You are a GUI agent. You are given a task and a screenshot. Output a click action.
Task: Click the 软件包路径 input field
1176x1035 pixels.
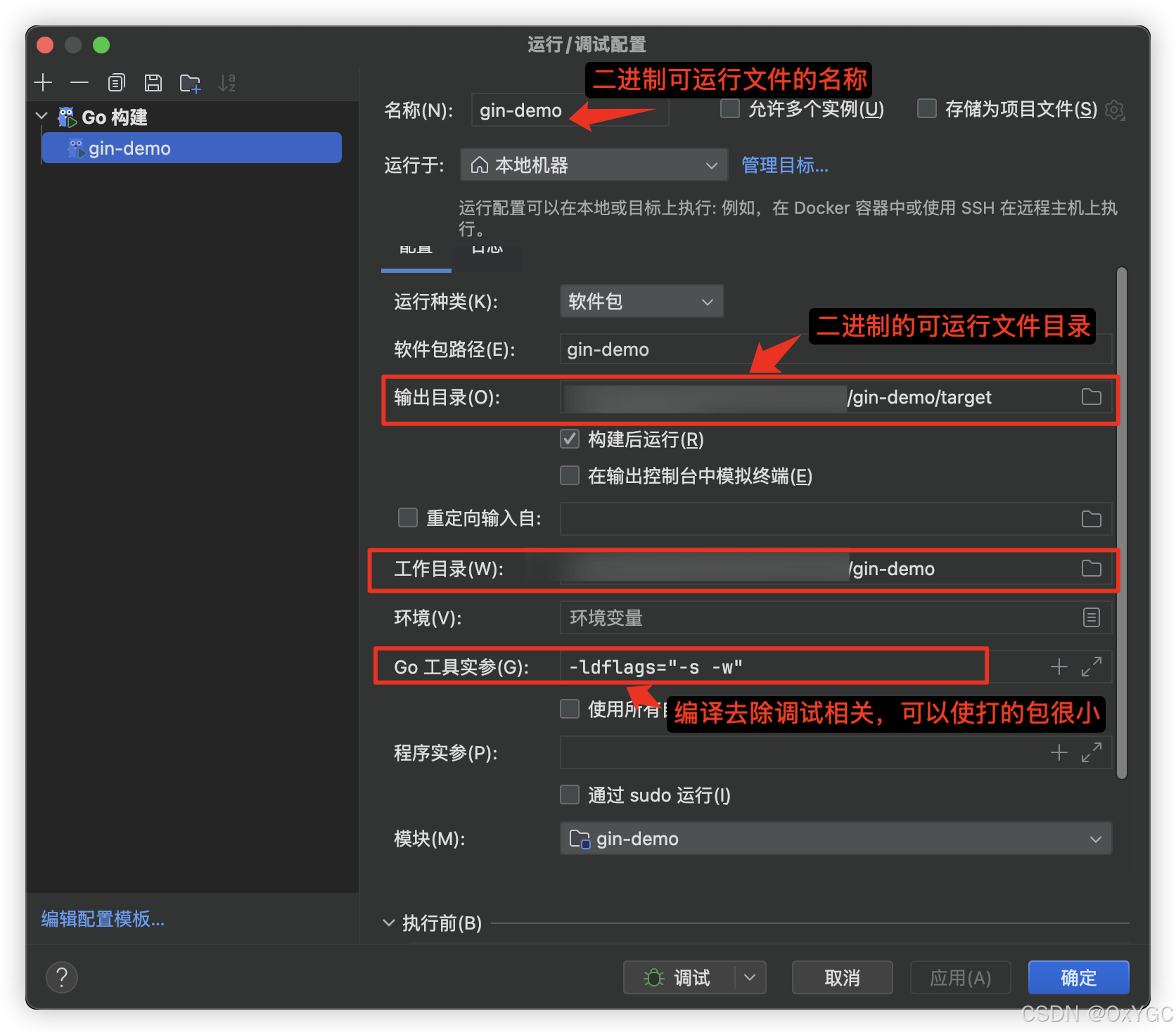(x=836, y=349)
